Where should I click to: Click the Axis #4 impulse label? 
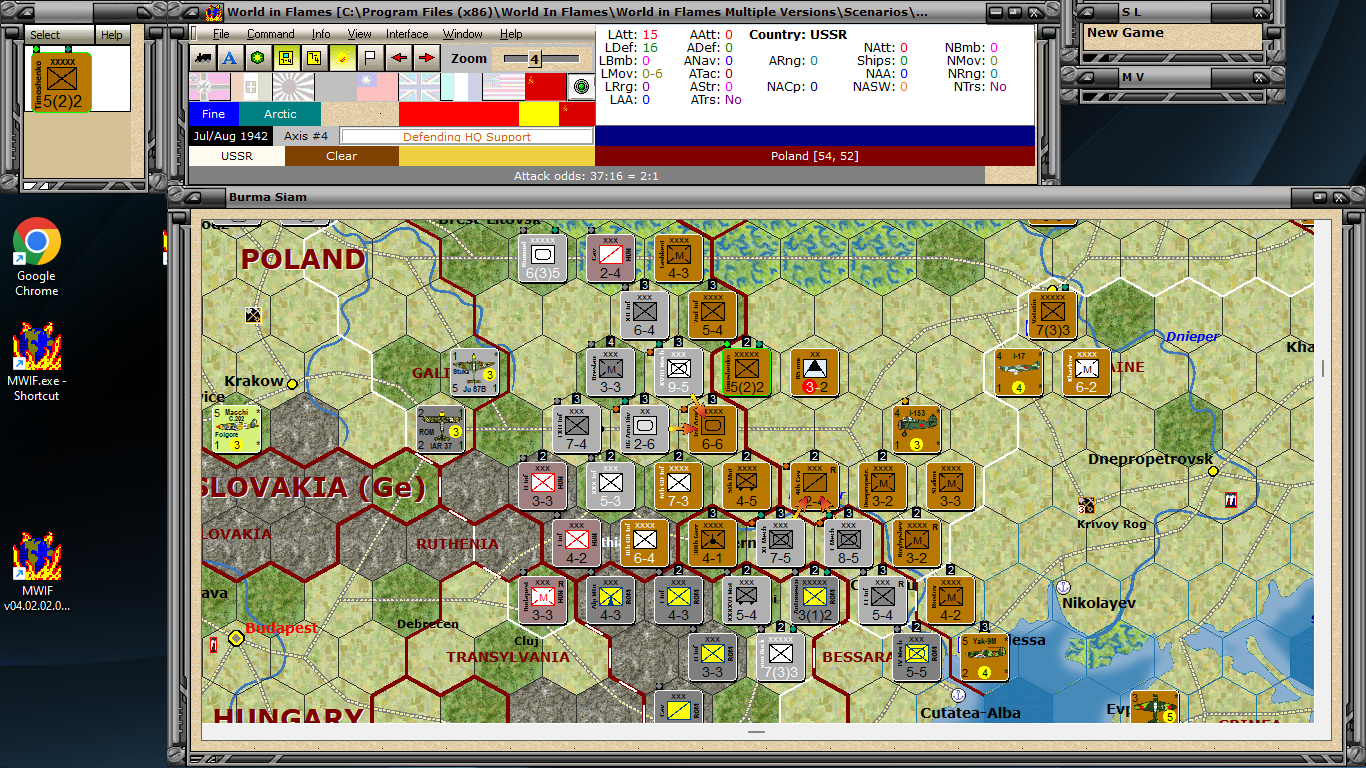point(305,136)
